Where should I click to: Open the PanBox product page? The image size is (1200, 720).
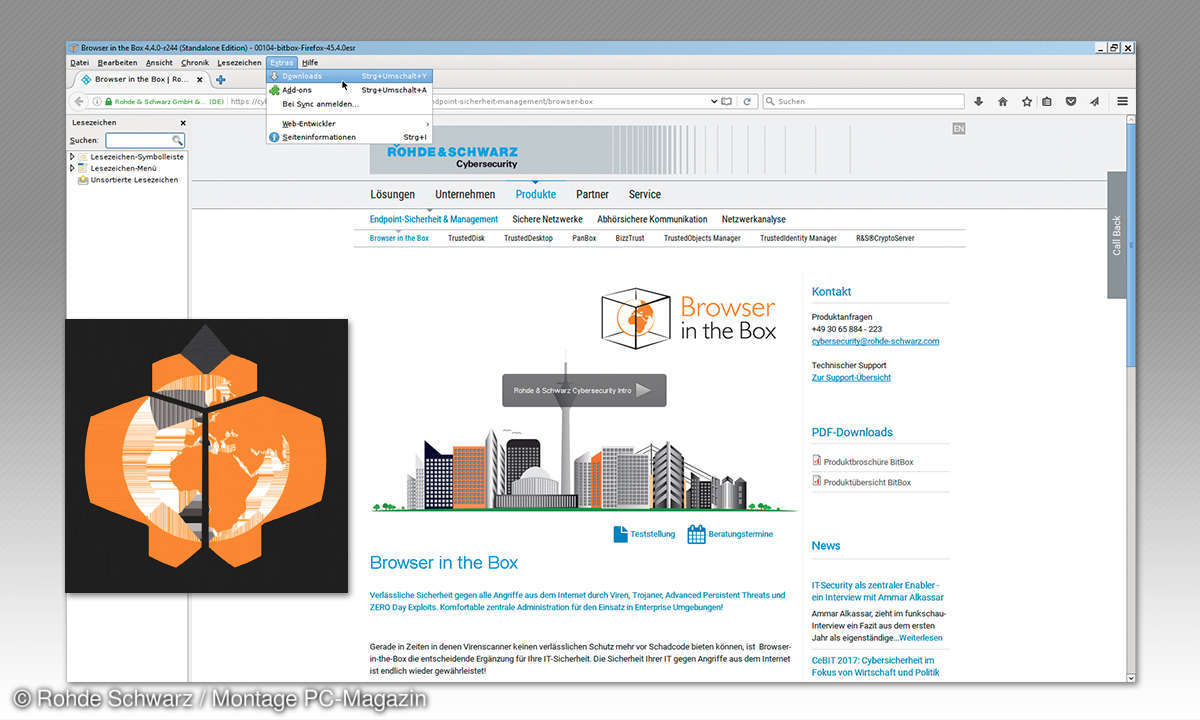tap(584, 238)
